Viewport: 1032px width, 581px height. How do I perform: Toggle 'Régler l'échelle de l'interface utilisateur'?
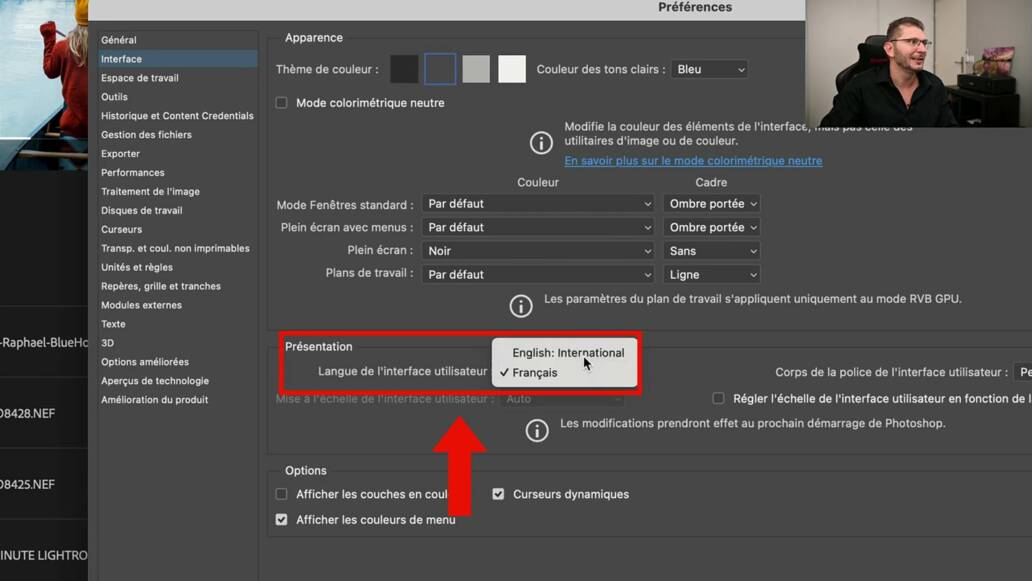[x=717, y=398]
